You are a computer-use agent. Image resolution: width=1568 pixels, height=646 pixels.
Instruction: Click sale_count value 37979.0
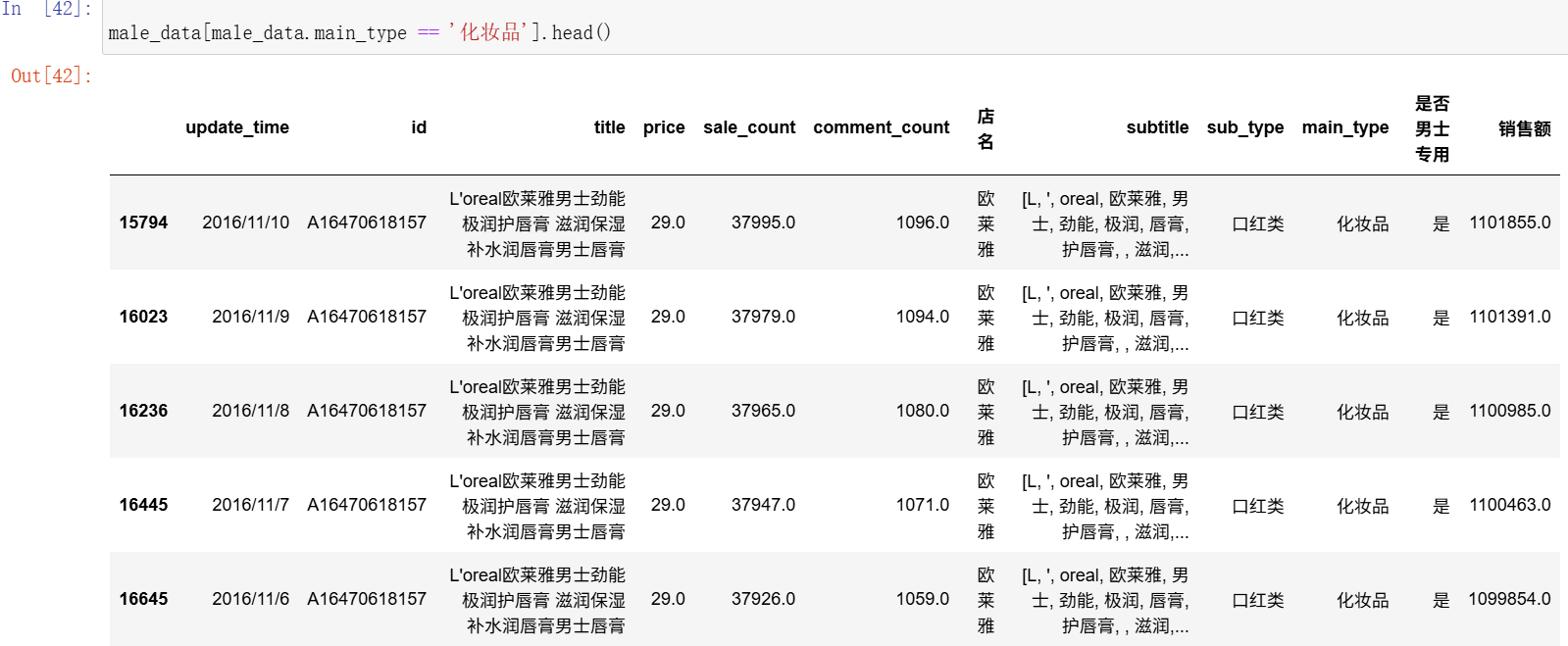pyautogui.click(x=763, y=317)
